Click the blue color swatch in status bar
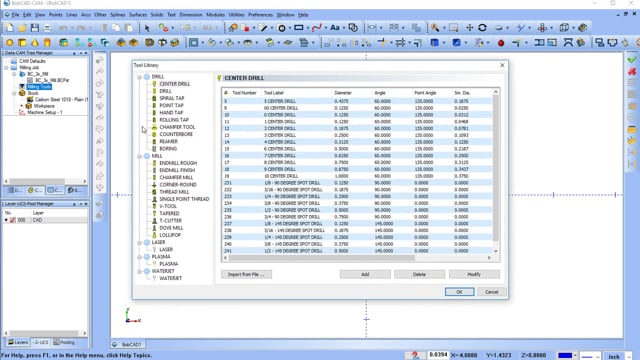The image size is (640, 360). [x=565, y=356]
